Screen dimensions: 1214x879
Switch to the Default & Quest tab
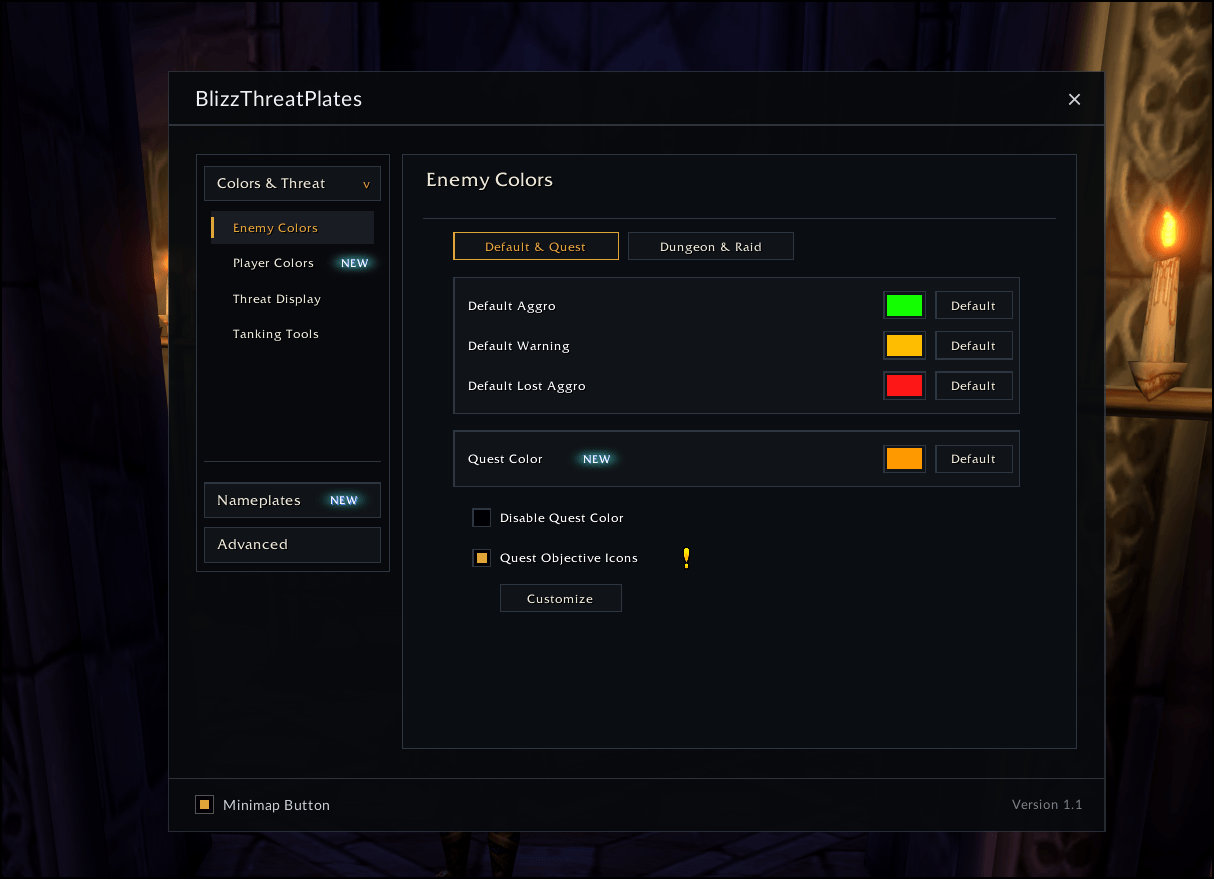536,246
